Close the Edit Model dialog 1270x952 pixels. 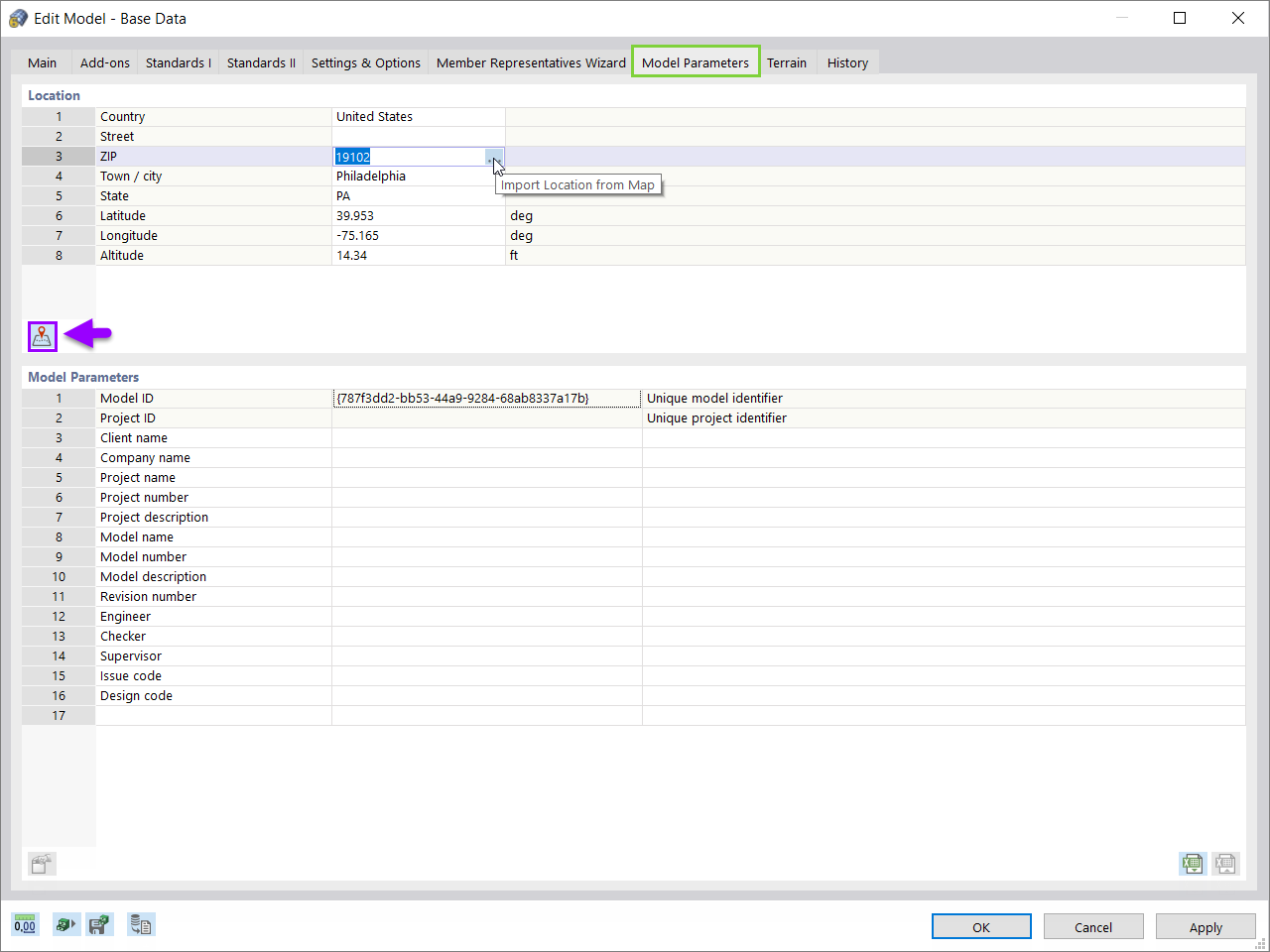[x=1238, y=18]
